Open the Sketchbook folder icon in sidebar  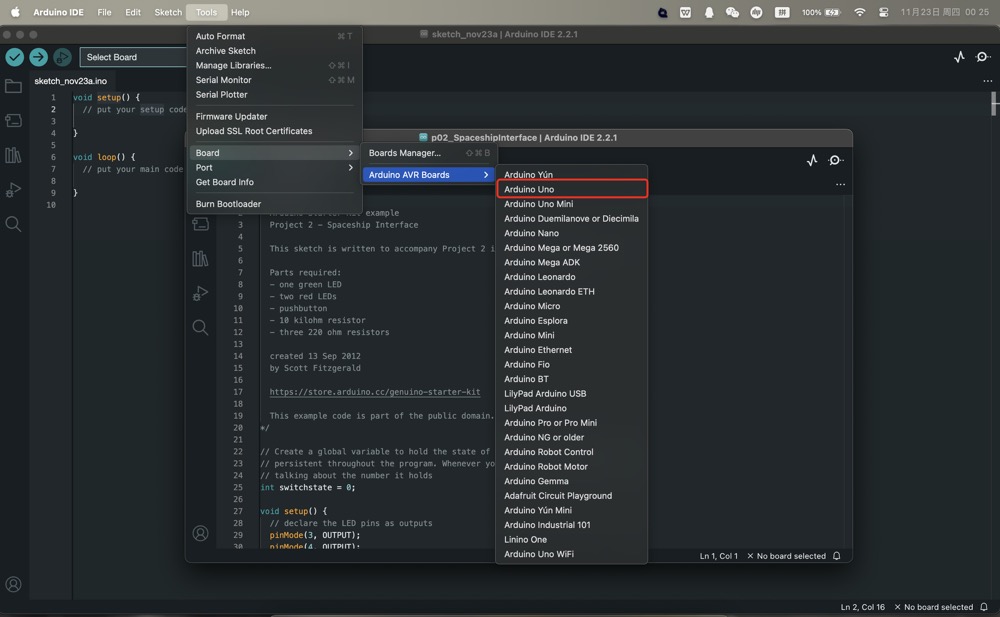coord(13,87)
